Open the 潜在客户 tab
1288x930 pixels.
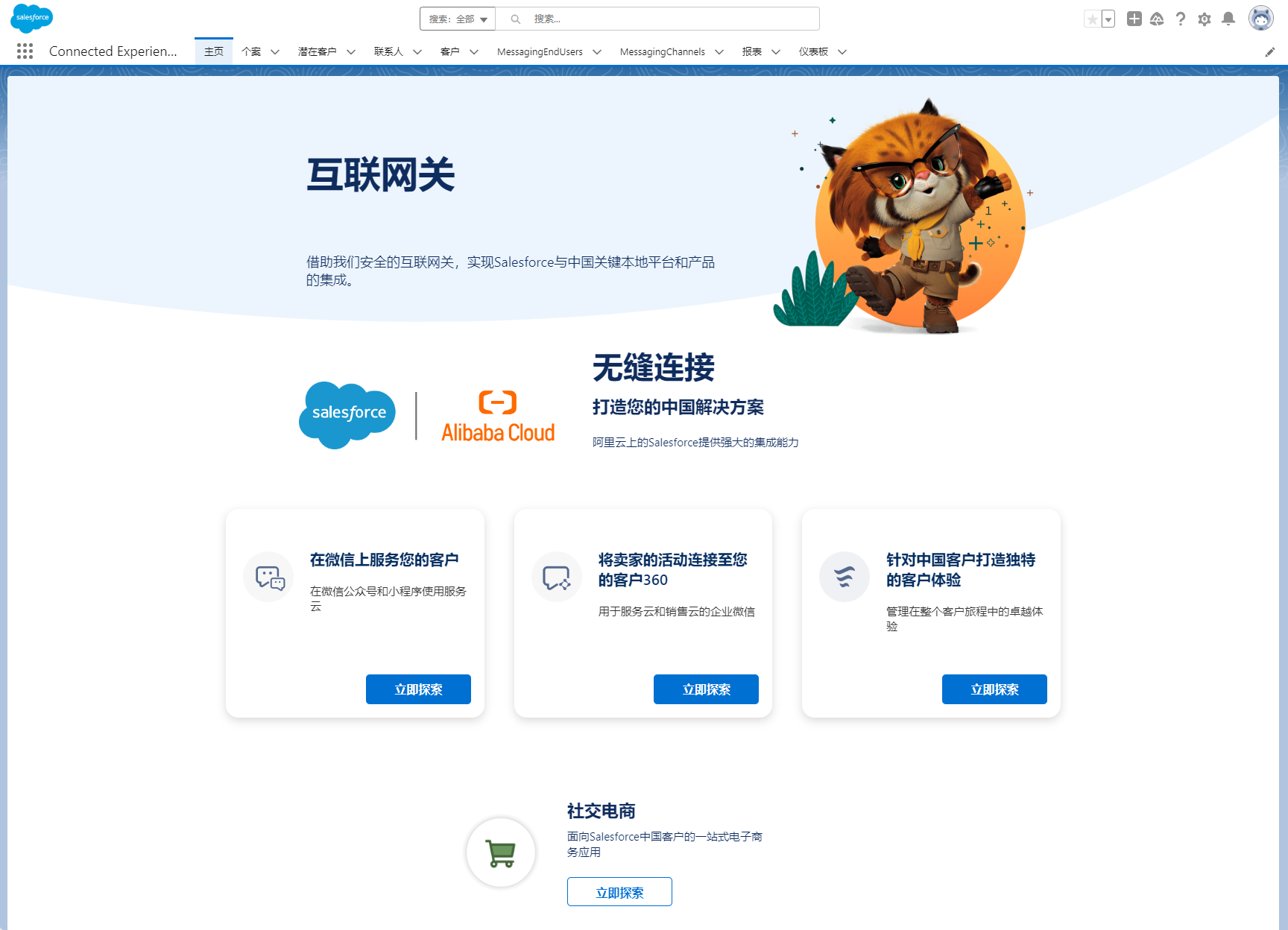318,51
